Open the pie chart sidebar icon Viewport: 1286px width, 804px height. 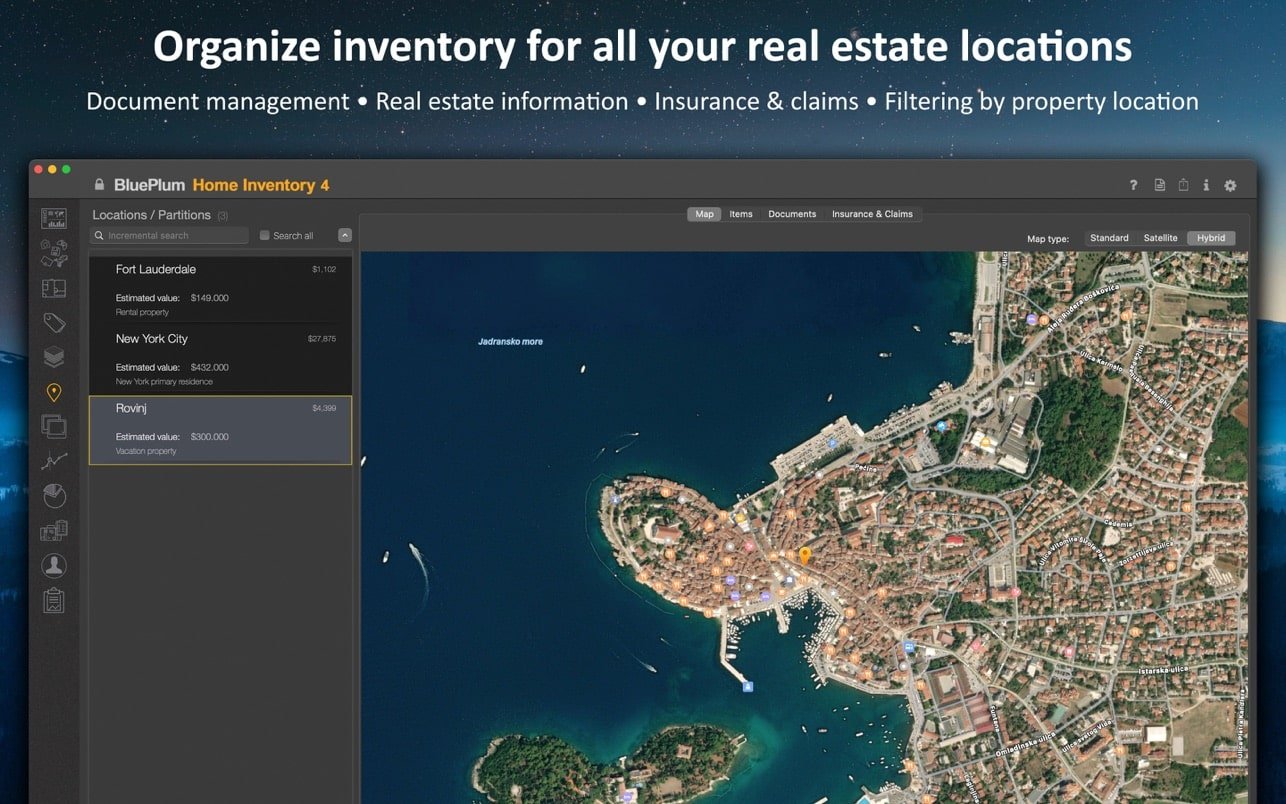[54, 495]
